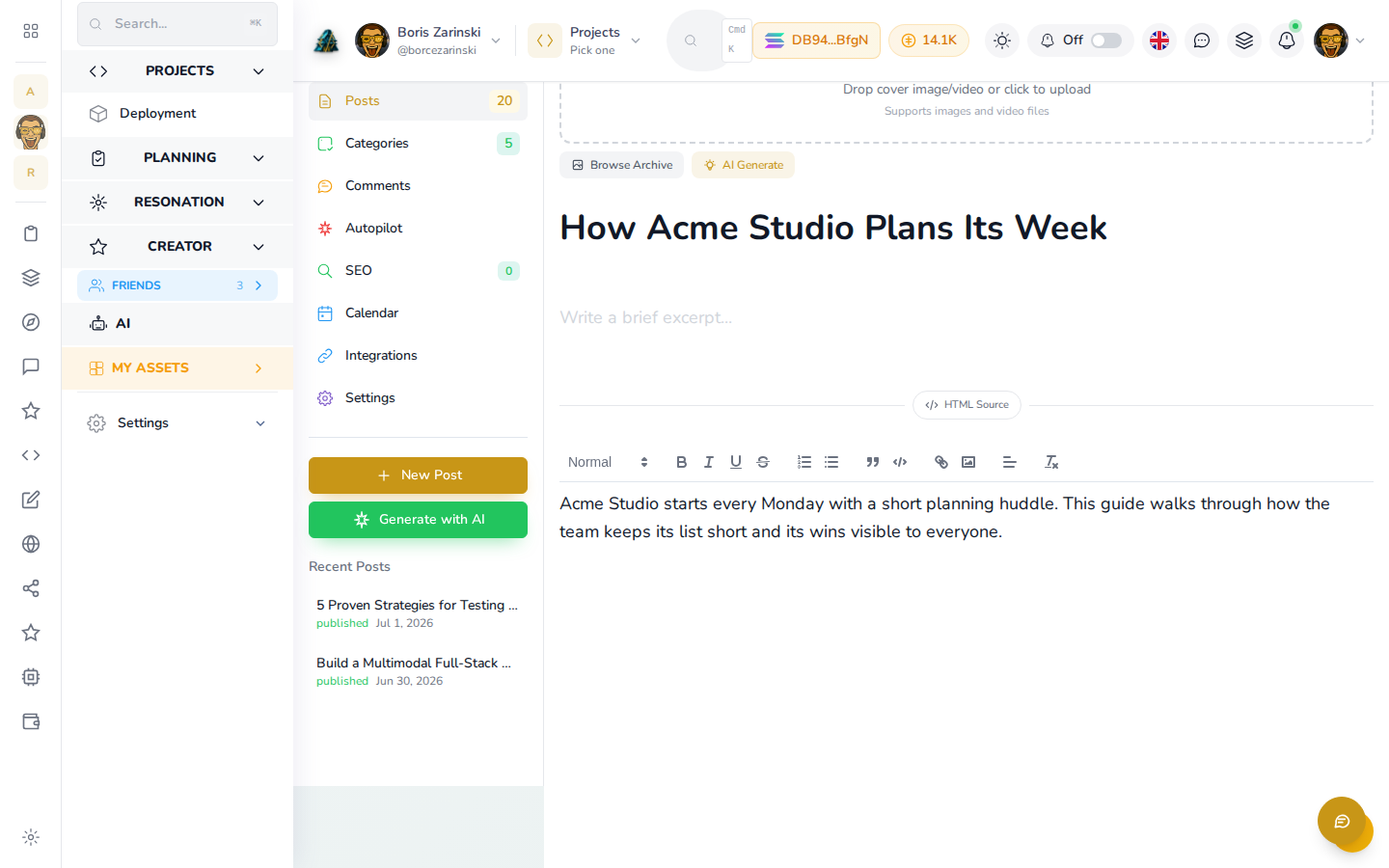Toggle bold formatting in editor toolbar
1389x868 pixels.
pyautogui.click(x=681, y=462)
